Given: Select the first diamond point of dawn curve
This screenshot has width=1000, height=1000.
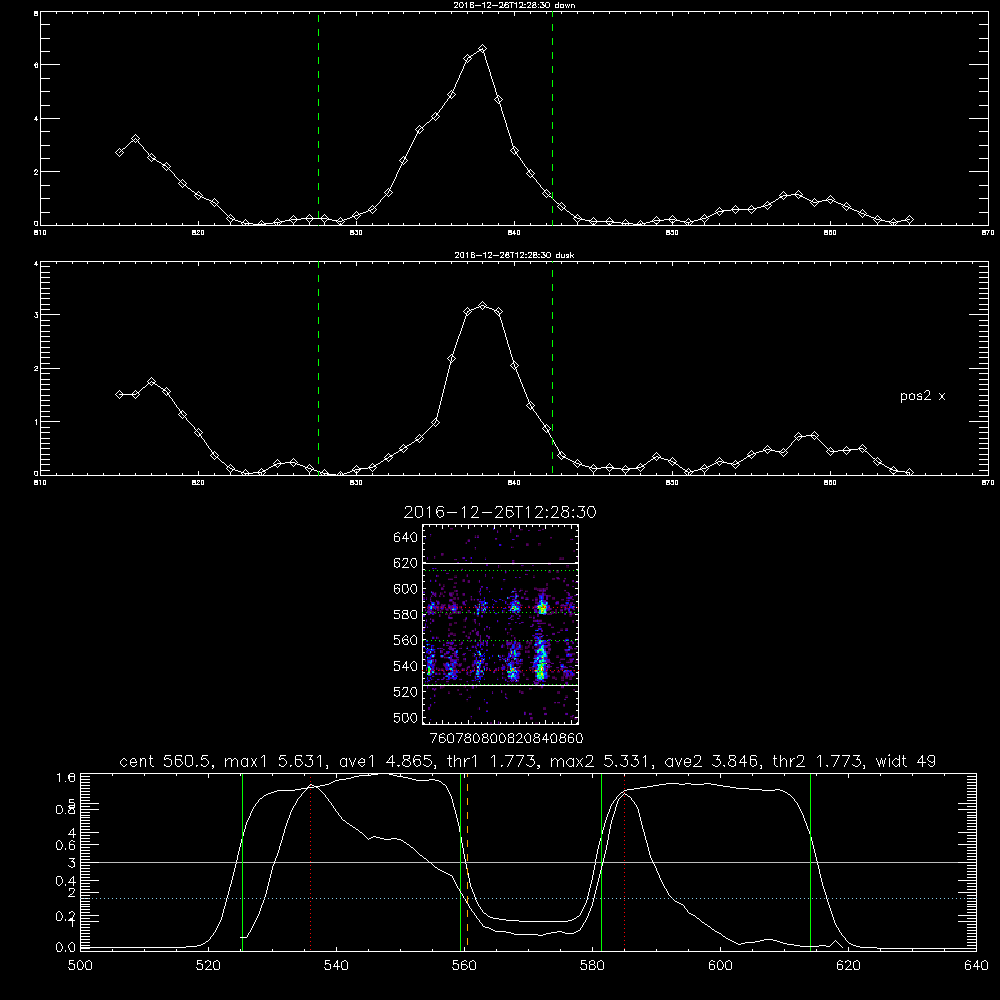Looking at the screenshot, I should click(x=119, y=152).
